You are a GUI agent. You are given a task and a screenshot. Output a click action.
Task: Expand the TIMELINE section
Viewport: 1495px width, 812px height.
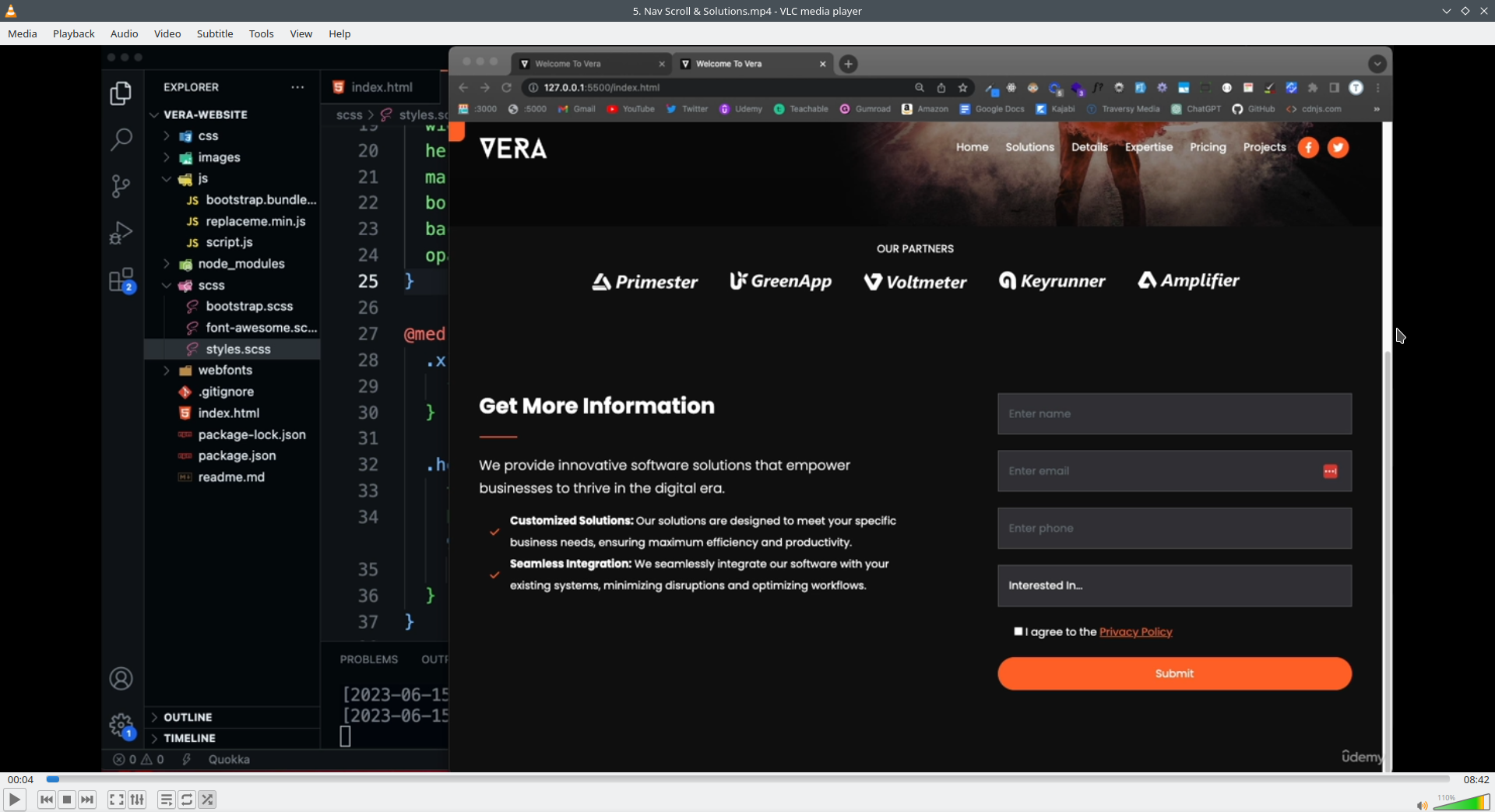pyautogui.click(x=233, y=738)
